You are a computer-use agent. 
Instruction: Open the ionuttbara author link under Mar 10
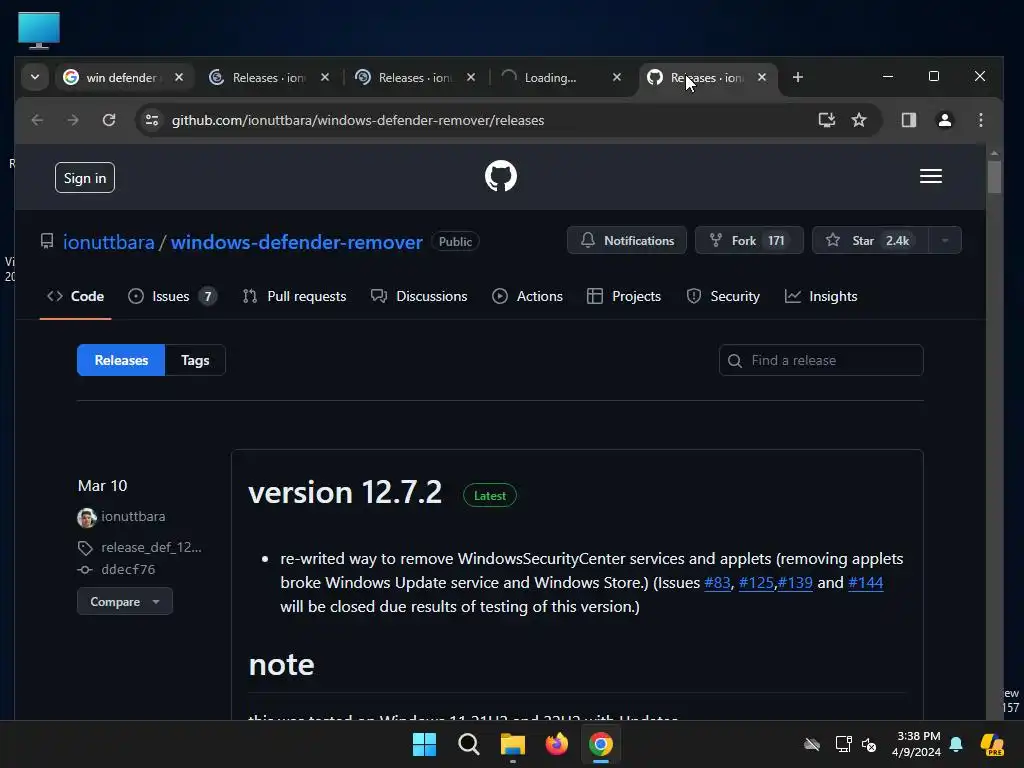pyautogui.click(x=133, y=517)
